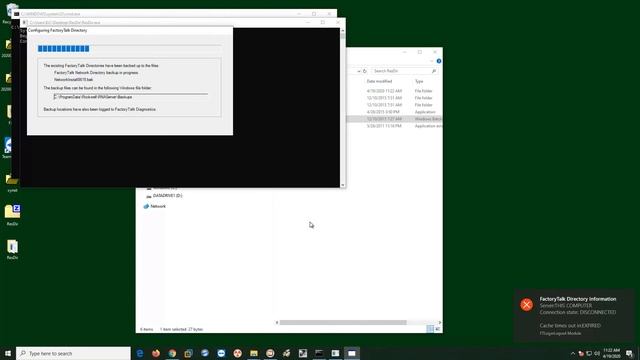This screenshot has width=640, height=360.
Task: Switch Explorer to Details view icon
Action: (430, 329)
